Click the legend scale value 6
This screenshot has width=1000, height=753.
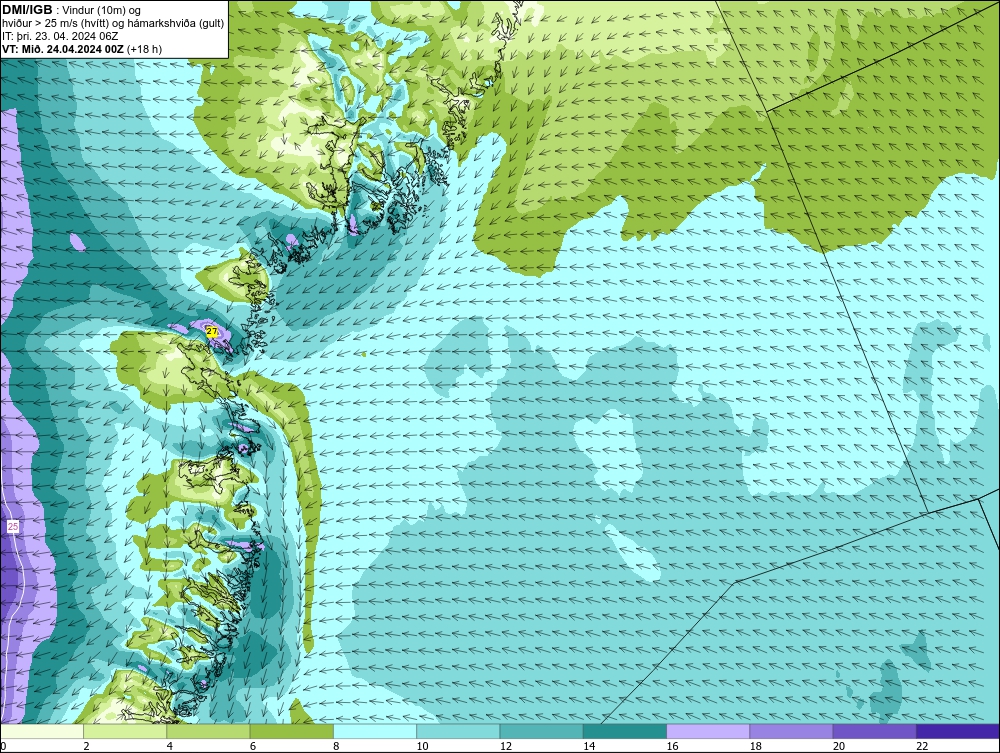tap(253, 747)
